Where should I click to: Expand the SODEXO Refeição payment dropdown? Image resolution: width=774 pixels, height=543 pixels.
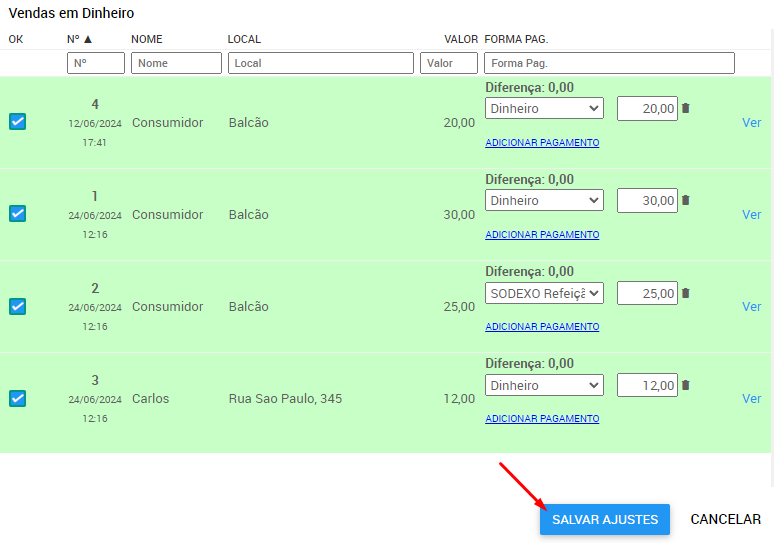544,293
